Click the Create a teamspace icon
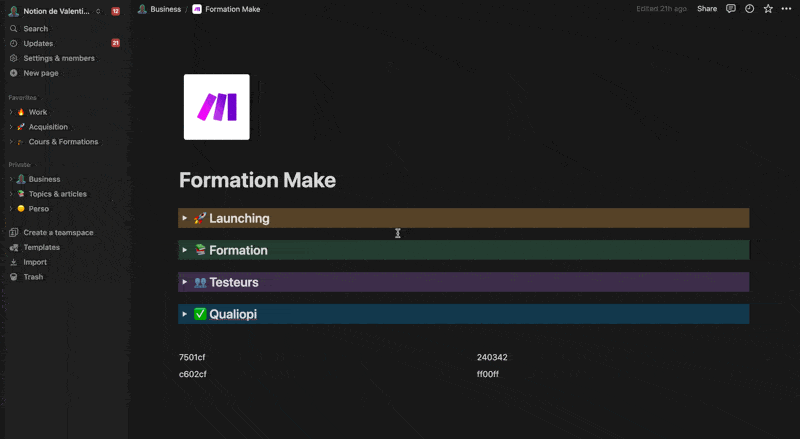 click(x=14, y=232)
